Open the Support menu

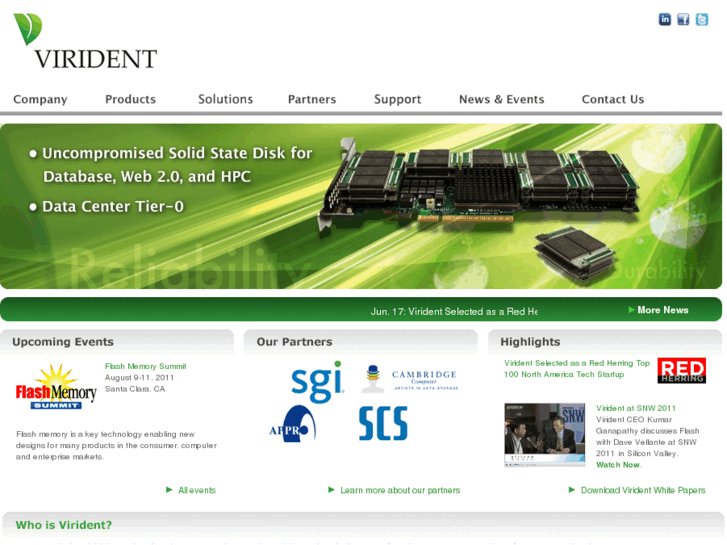(398, 99)
